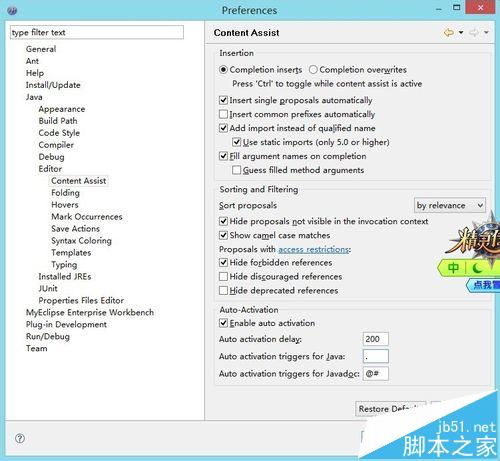Click the Restore Defaults button

(391, 409)
